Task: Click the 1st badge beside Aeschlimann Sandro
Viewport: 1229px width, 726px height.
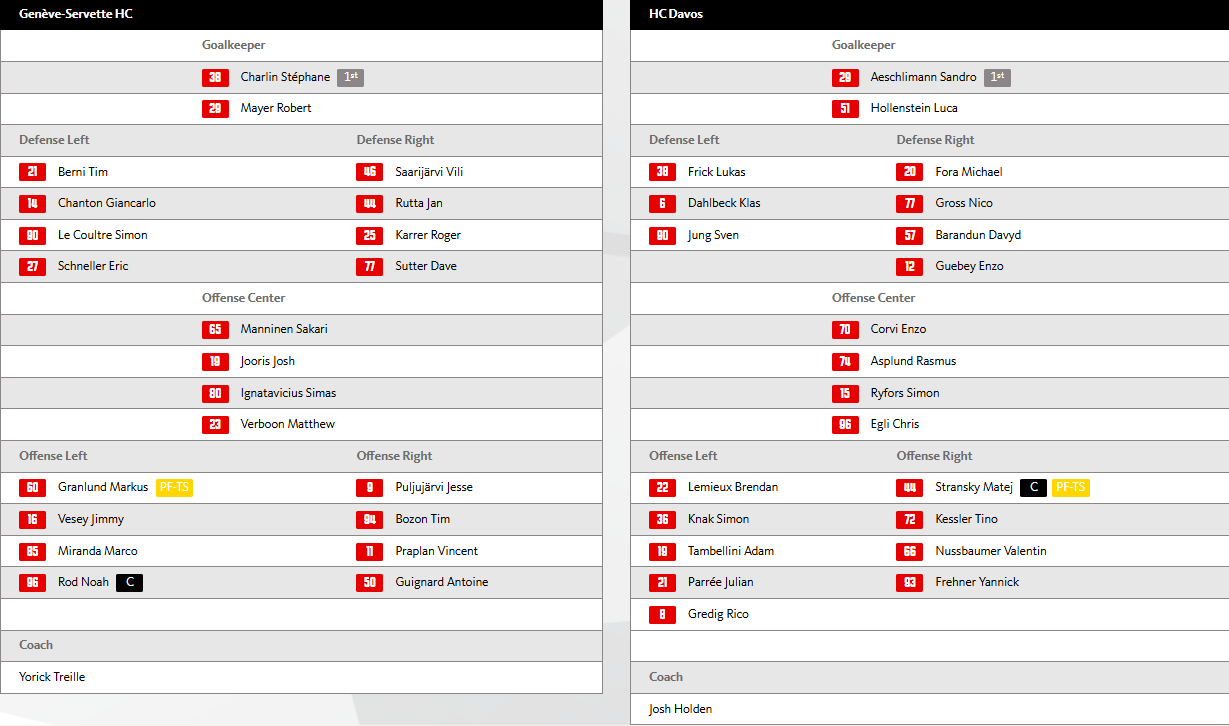Action: [x=997, y=77]
